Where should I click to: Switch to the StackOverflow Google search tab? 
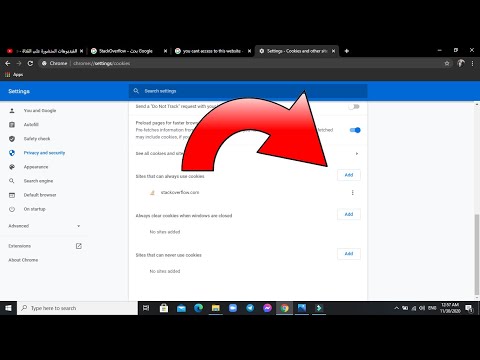click(128, 51)
